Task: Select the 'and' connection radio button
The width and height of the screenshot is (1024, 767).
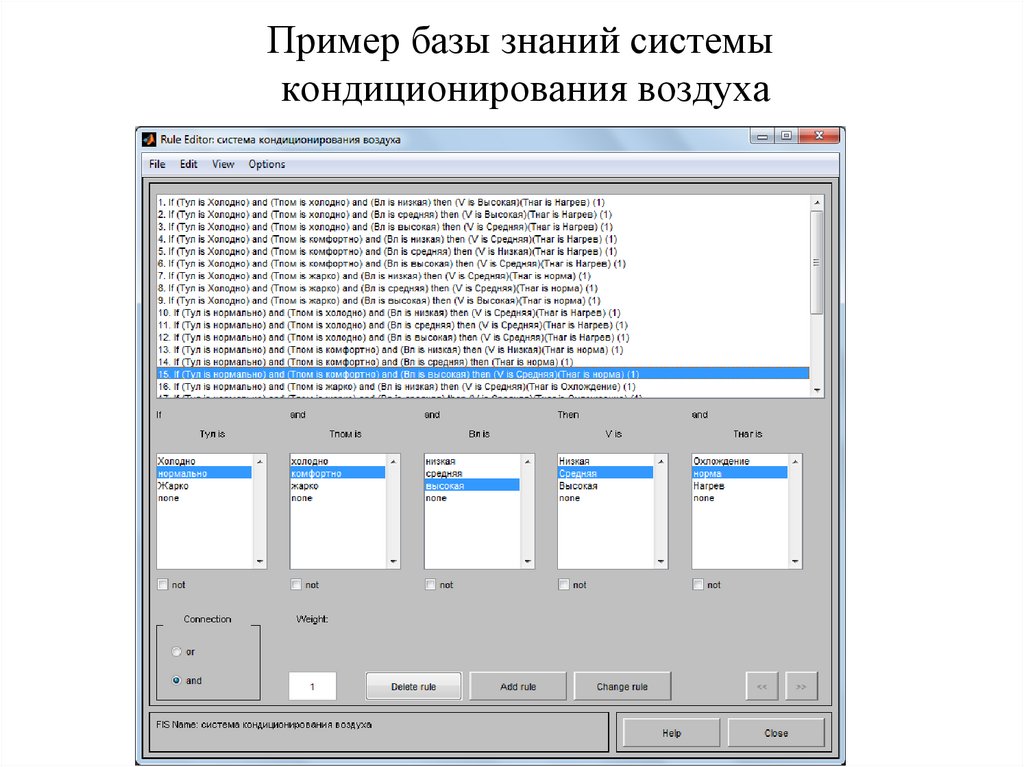Action: pos(176,680)
